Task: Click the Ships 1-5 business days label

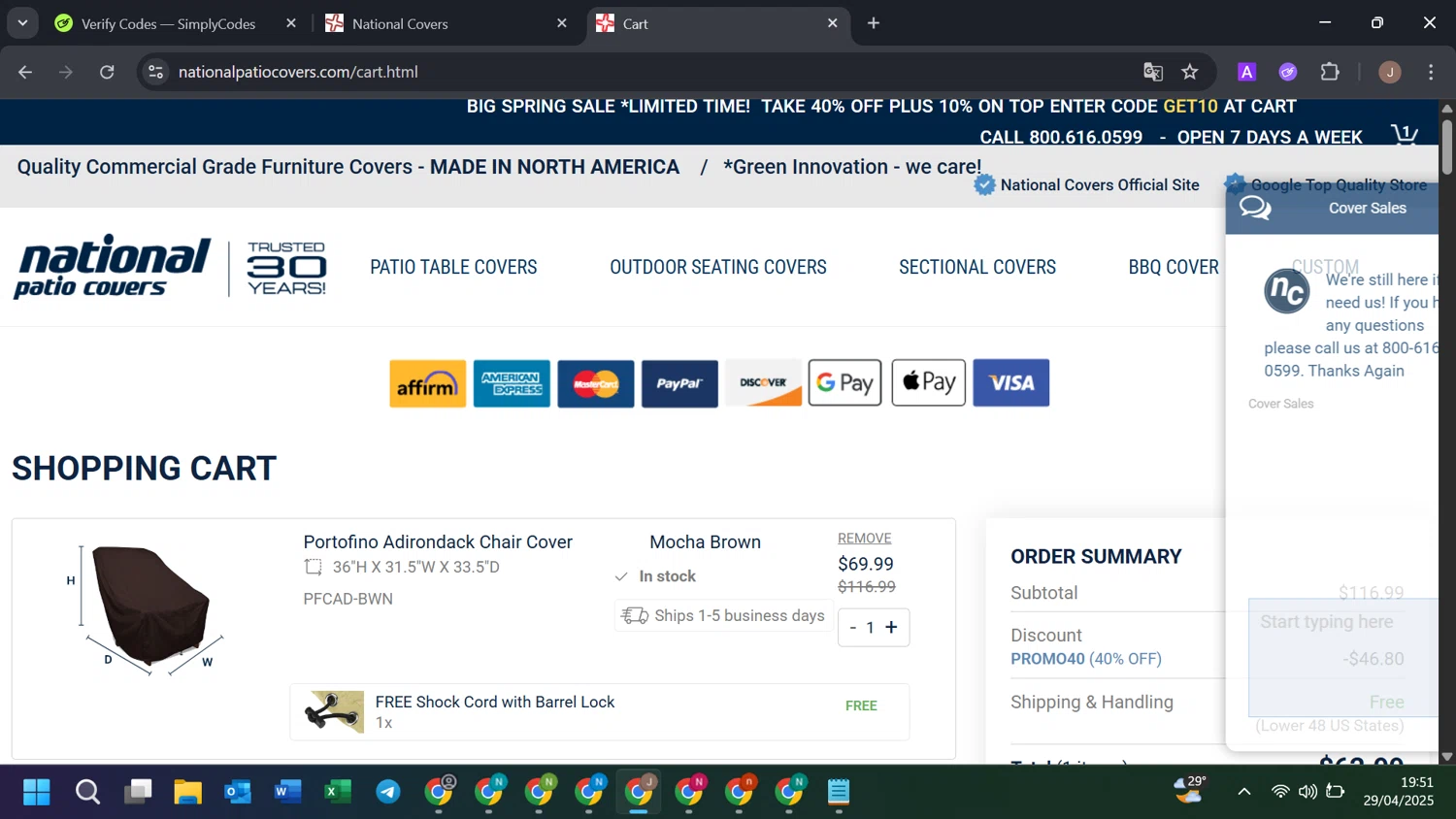Action: (x=723, y=616)
